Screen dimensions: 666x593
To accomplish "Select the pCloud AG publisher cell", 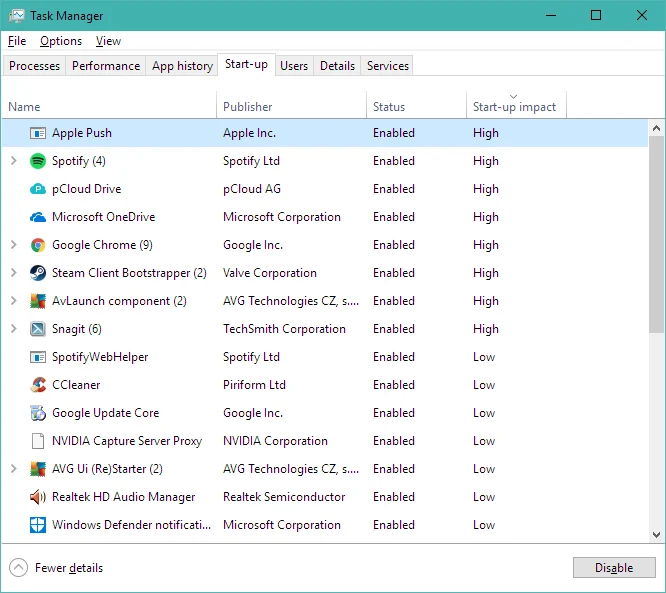I will tap(252, 189).
